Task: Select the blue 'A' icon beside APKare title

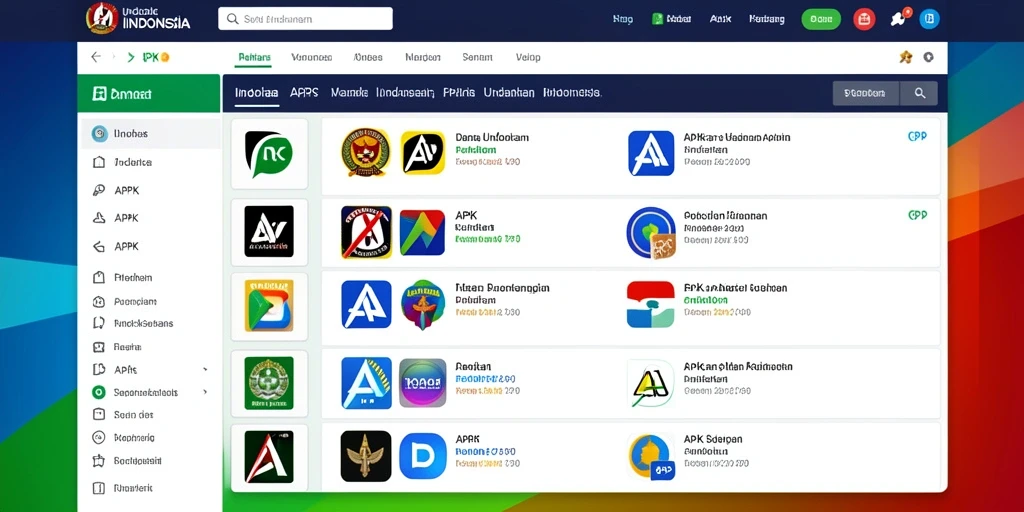Action: [651, 153]
